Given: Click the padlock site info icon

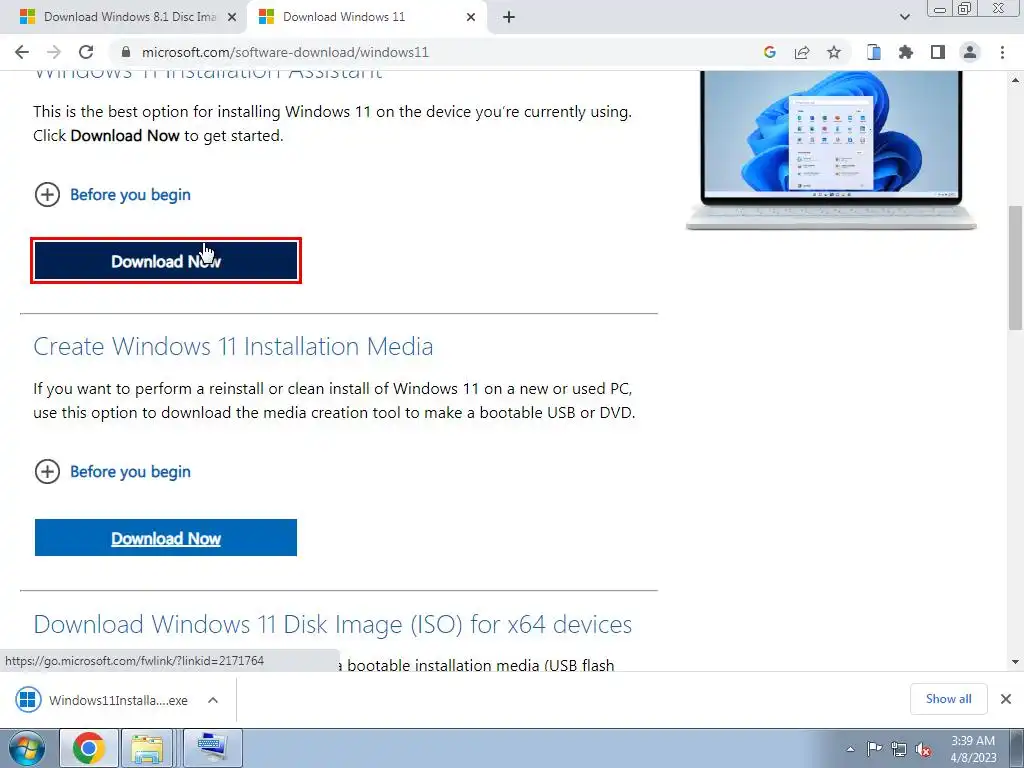Looking at the screenshot, I should point(127,52).
